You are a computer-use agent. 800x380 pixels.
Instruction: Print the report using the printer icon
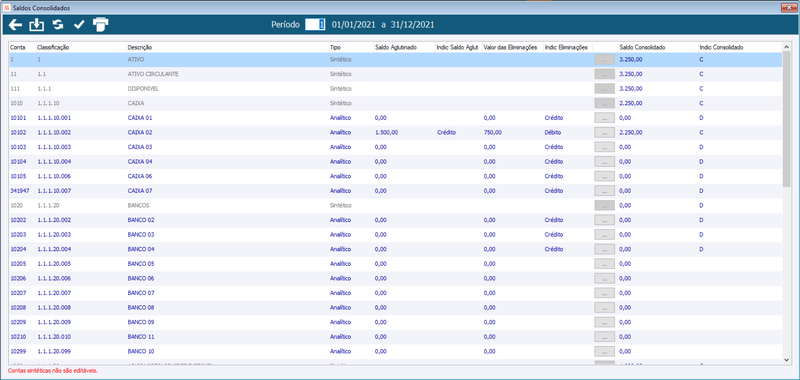[x=101, y=24]
